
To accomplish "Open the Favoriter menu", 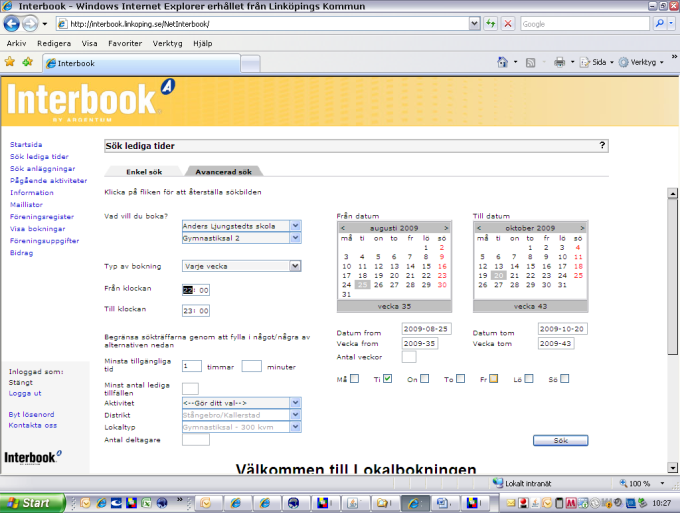I will point(125,43).
